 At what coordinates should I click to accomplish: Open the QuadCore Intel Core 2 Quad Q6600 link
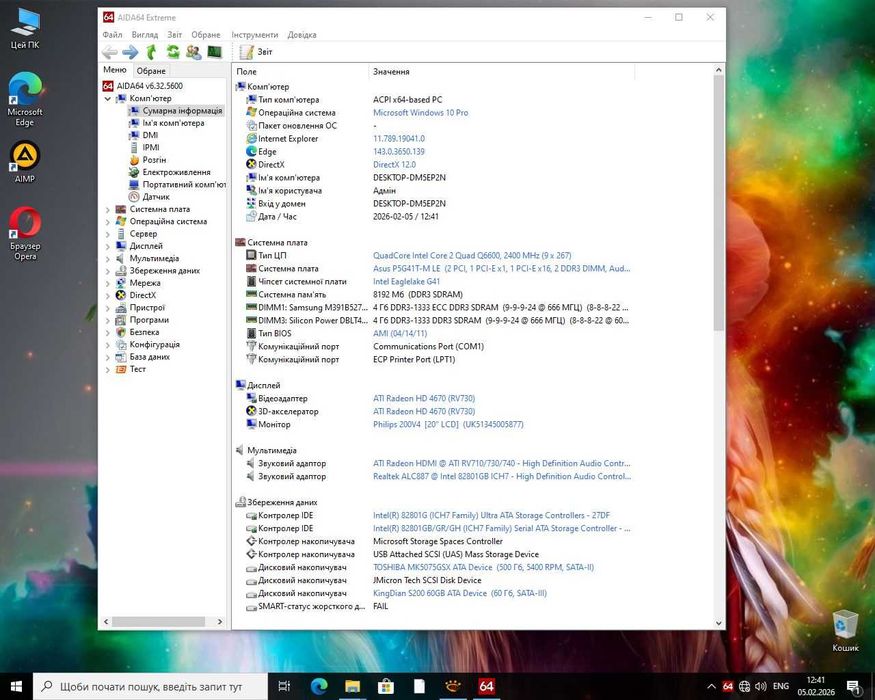[x=472, y=256]
